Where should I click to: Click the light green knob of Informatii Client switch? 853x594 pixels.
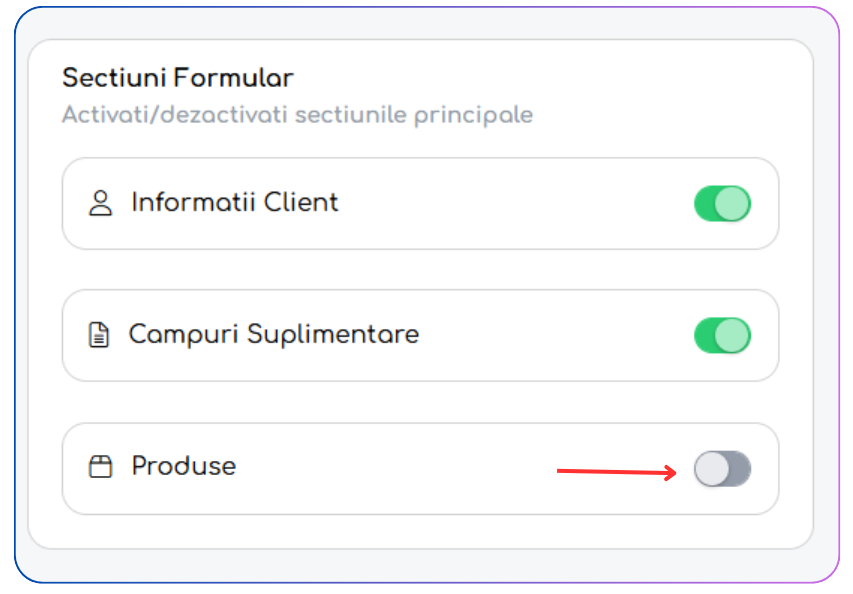tap(732, 203)
